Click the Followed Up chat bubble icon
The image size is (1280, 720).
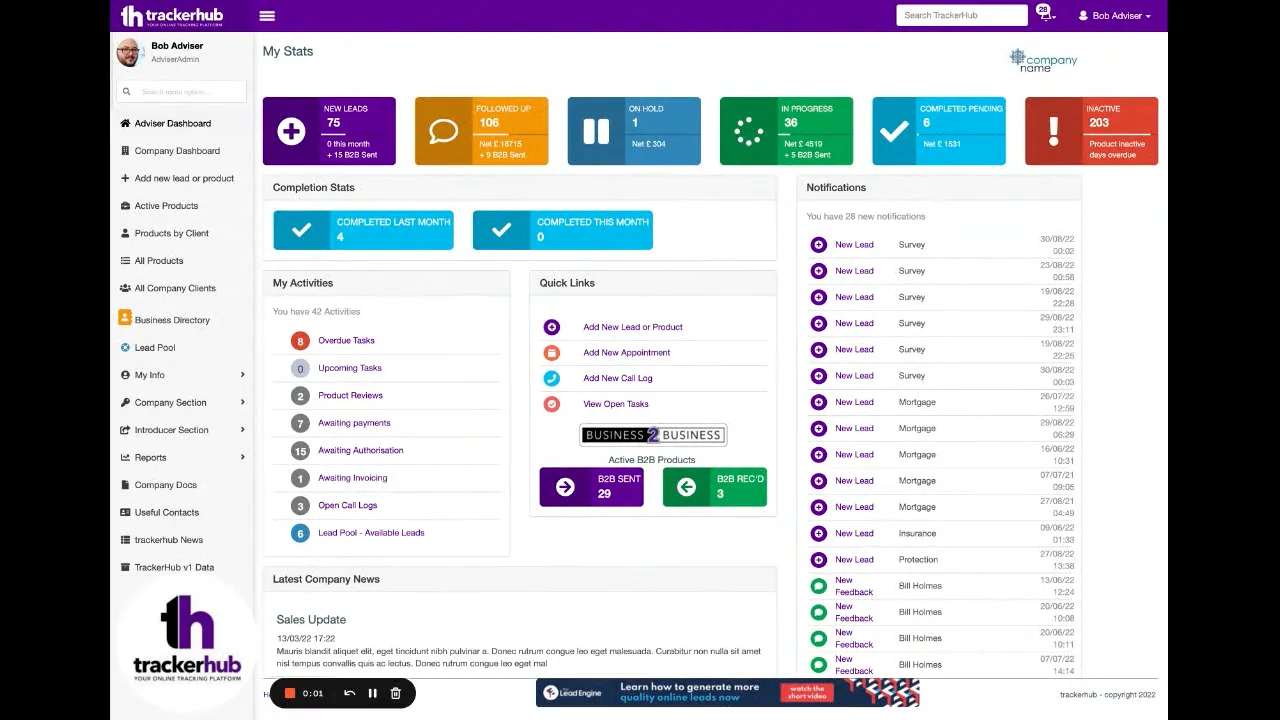(x=443, y=131)
